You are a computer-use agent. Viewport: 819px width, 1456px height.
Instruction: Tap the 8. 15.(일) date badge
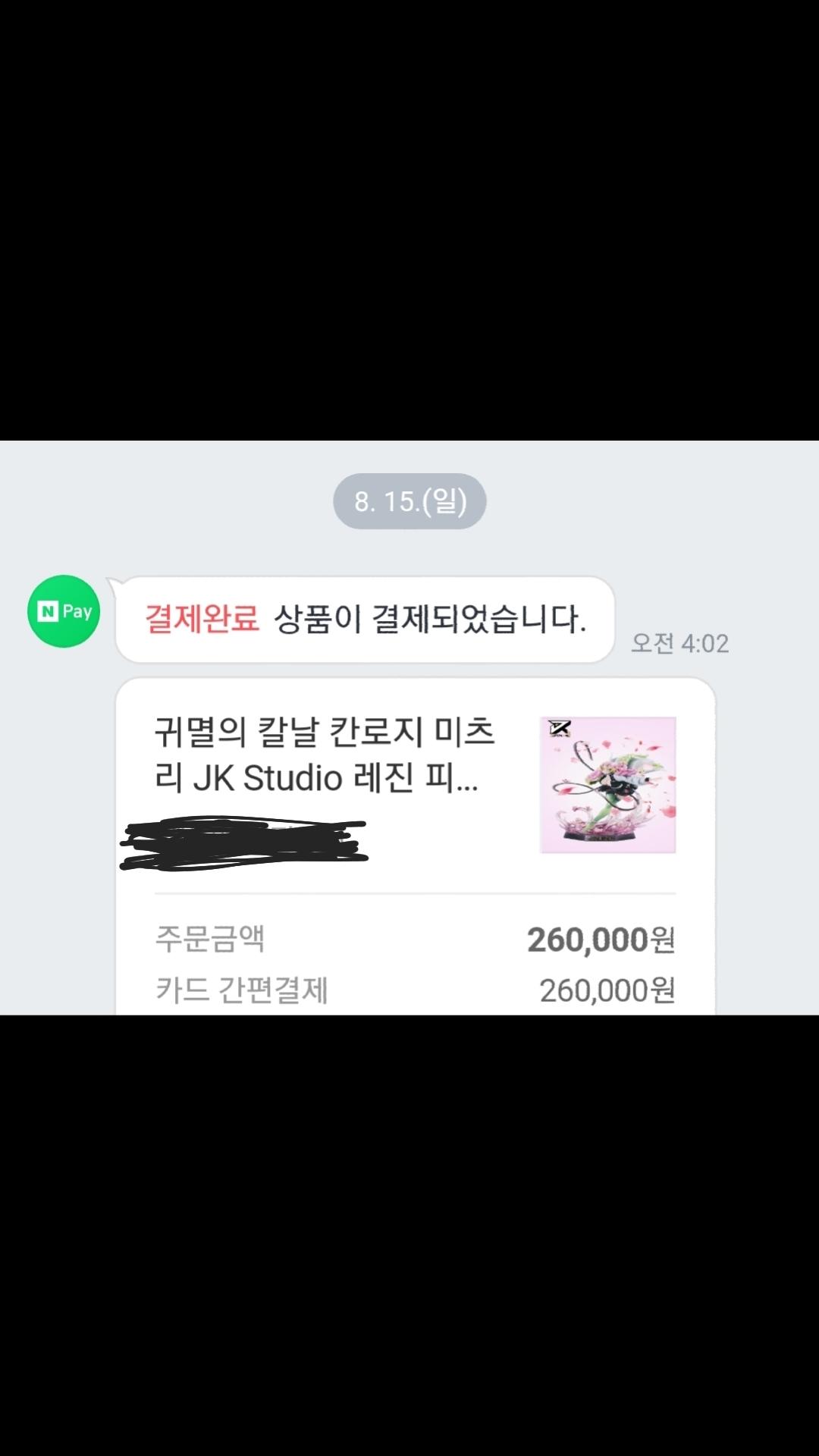[x=409, y=501]
